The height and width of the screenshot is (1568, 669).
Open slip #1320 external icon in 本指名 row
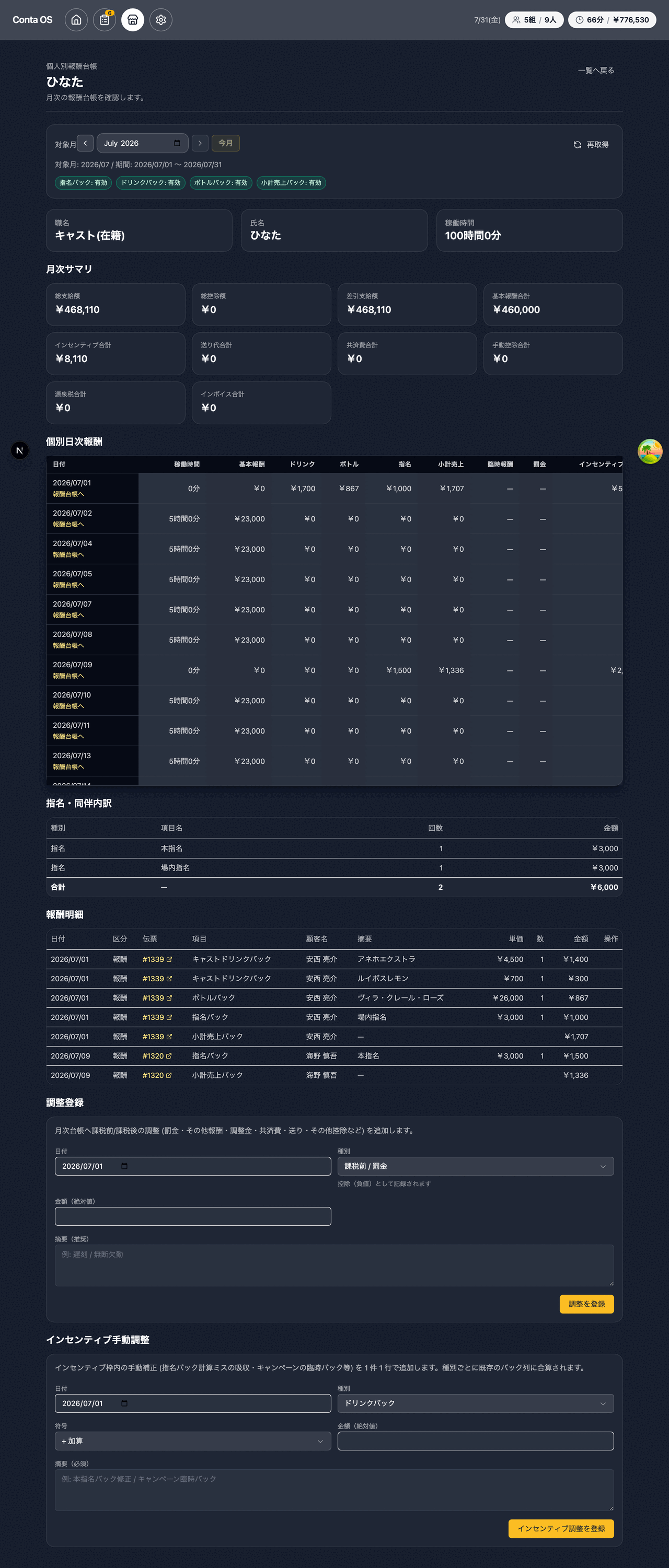169,1056
